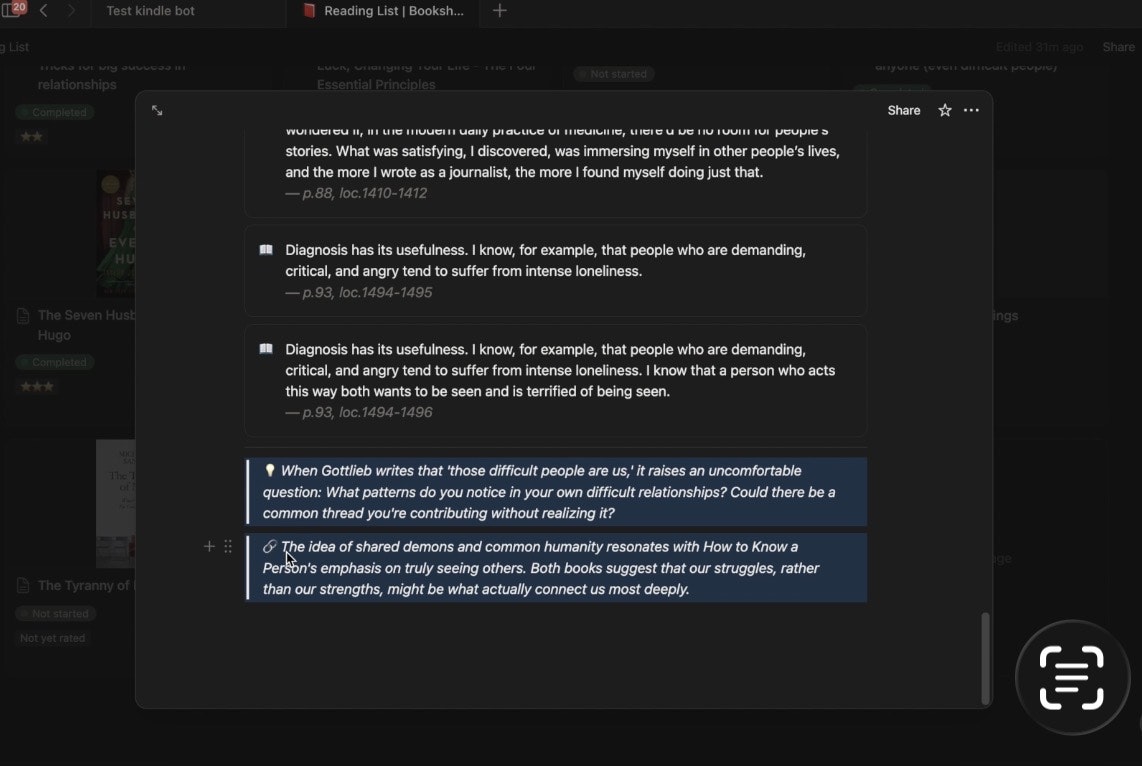
Task: Click the Share button
Action: 903,110
